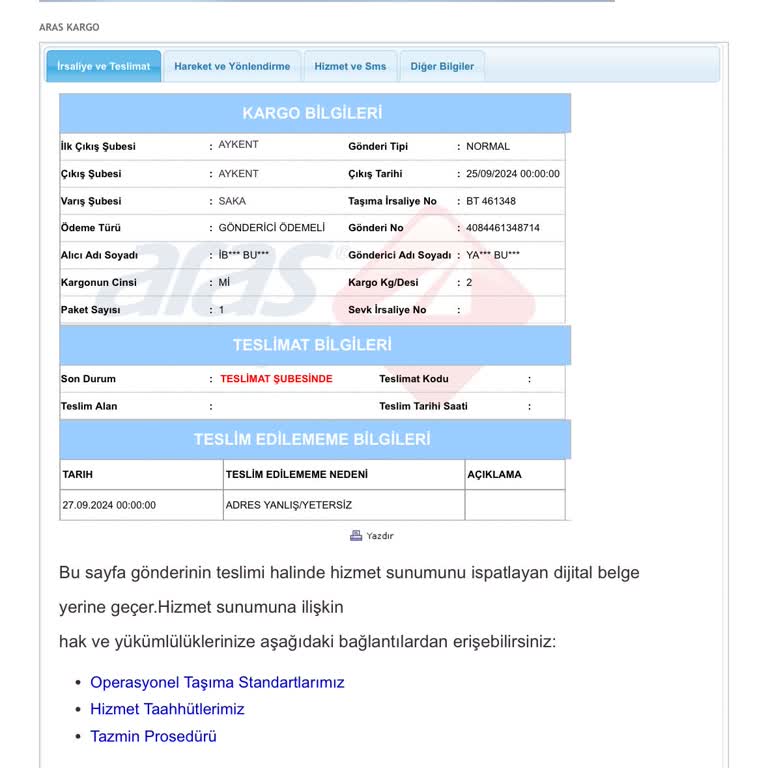Select the Diğer Bilgiler tab
The image size is (768, 768).
tap(442, 66)
